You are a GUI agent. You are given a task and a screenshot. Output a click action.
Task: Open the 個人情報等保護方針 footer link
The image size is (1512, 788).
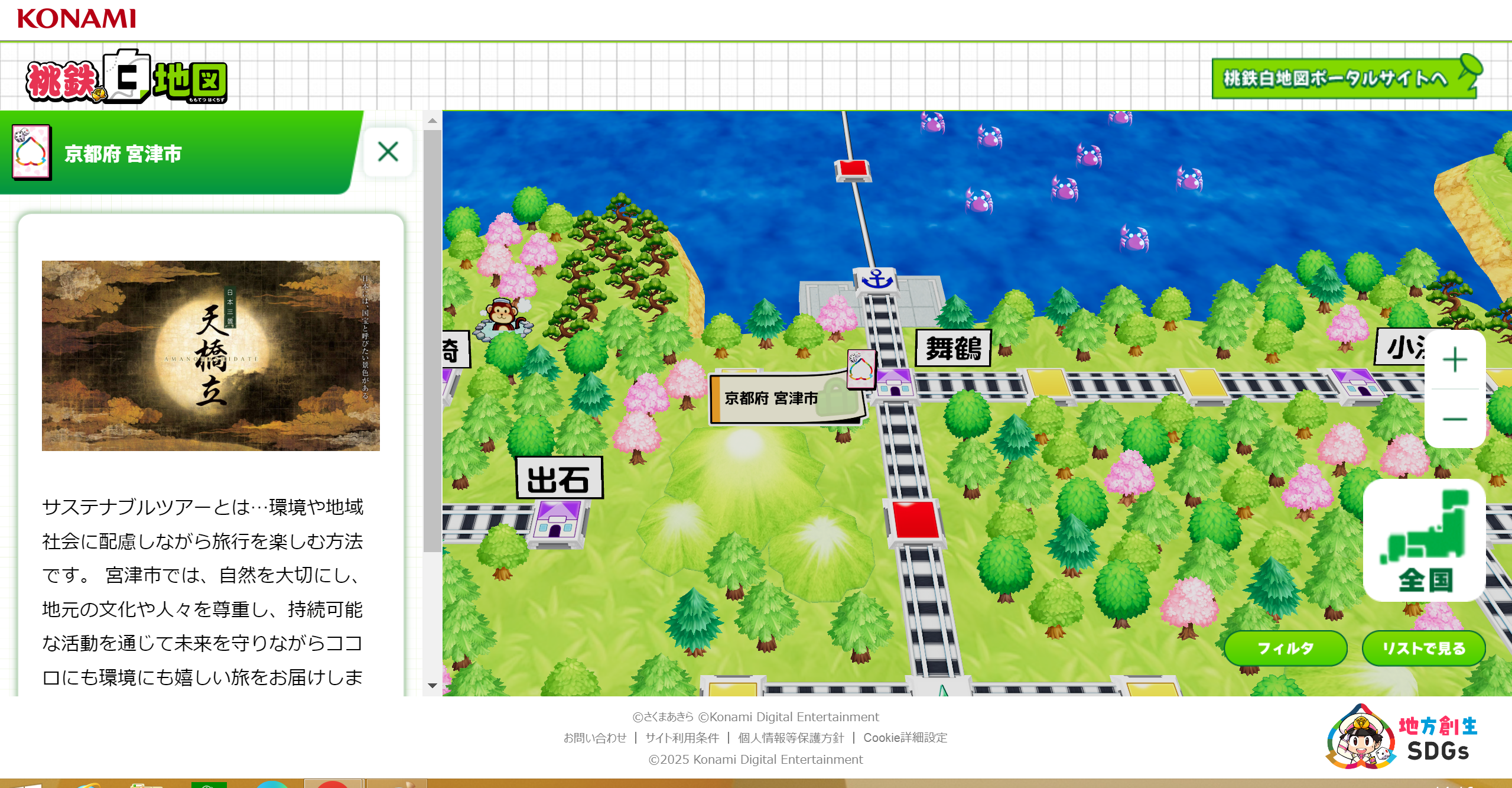pos(791,738)
